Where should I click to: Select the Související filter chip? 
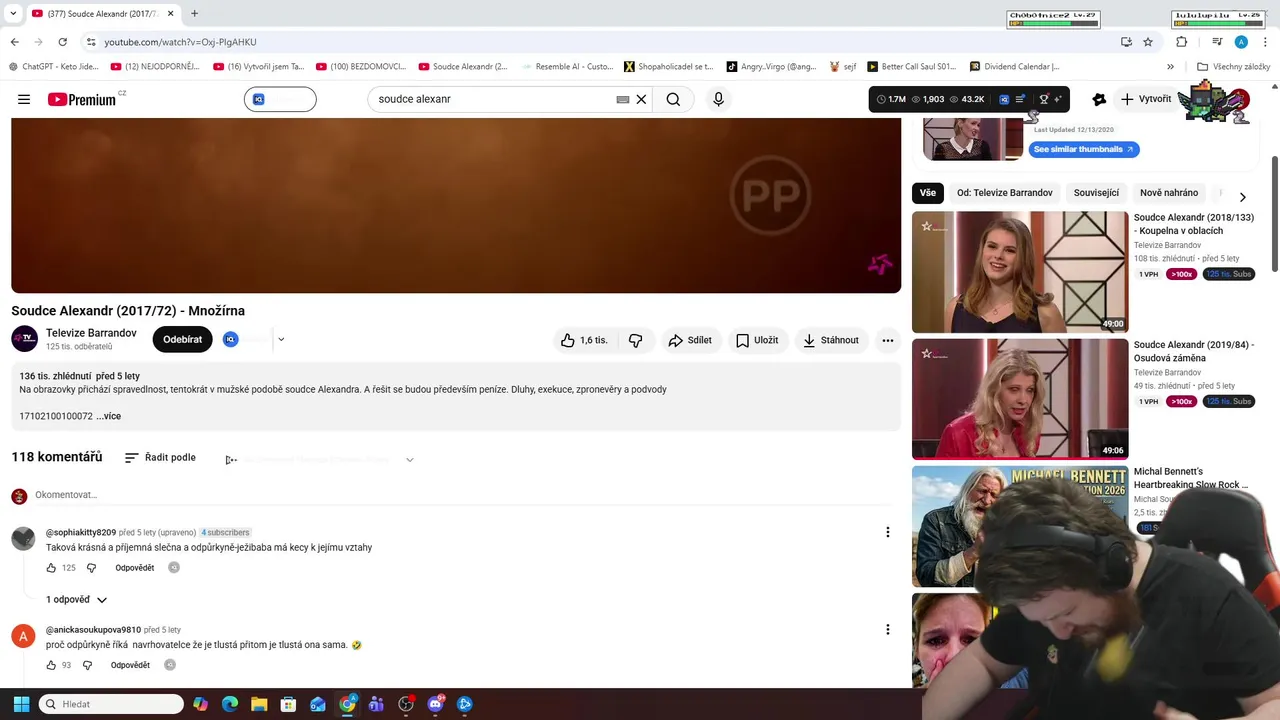[1096, 193]
